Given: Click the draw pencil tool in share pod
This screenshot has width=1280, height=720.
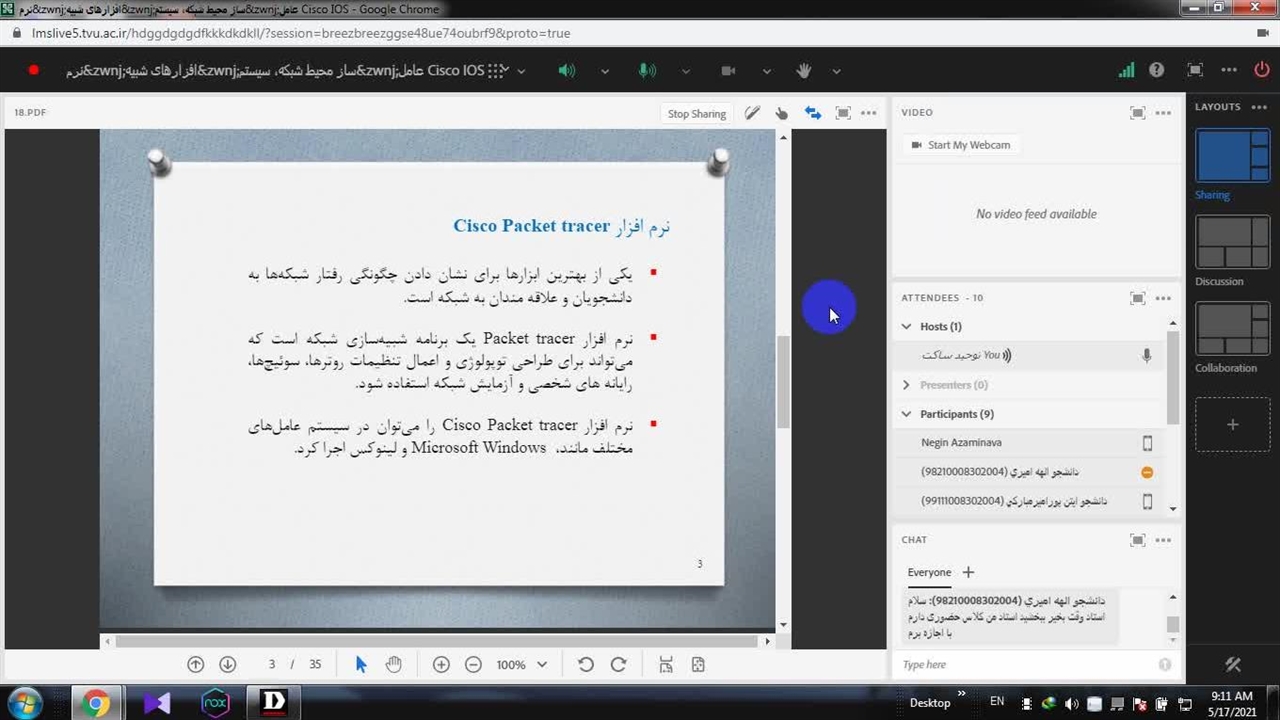Looking at the screenshot, I should (752, 113).
